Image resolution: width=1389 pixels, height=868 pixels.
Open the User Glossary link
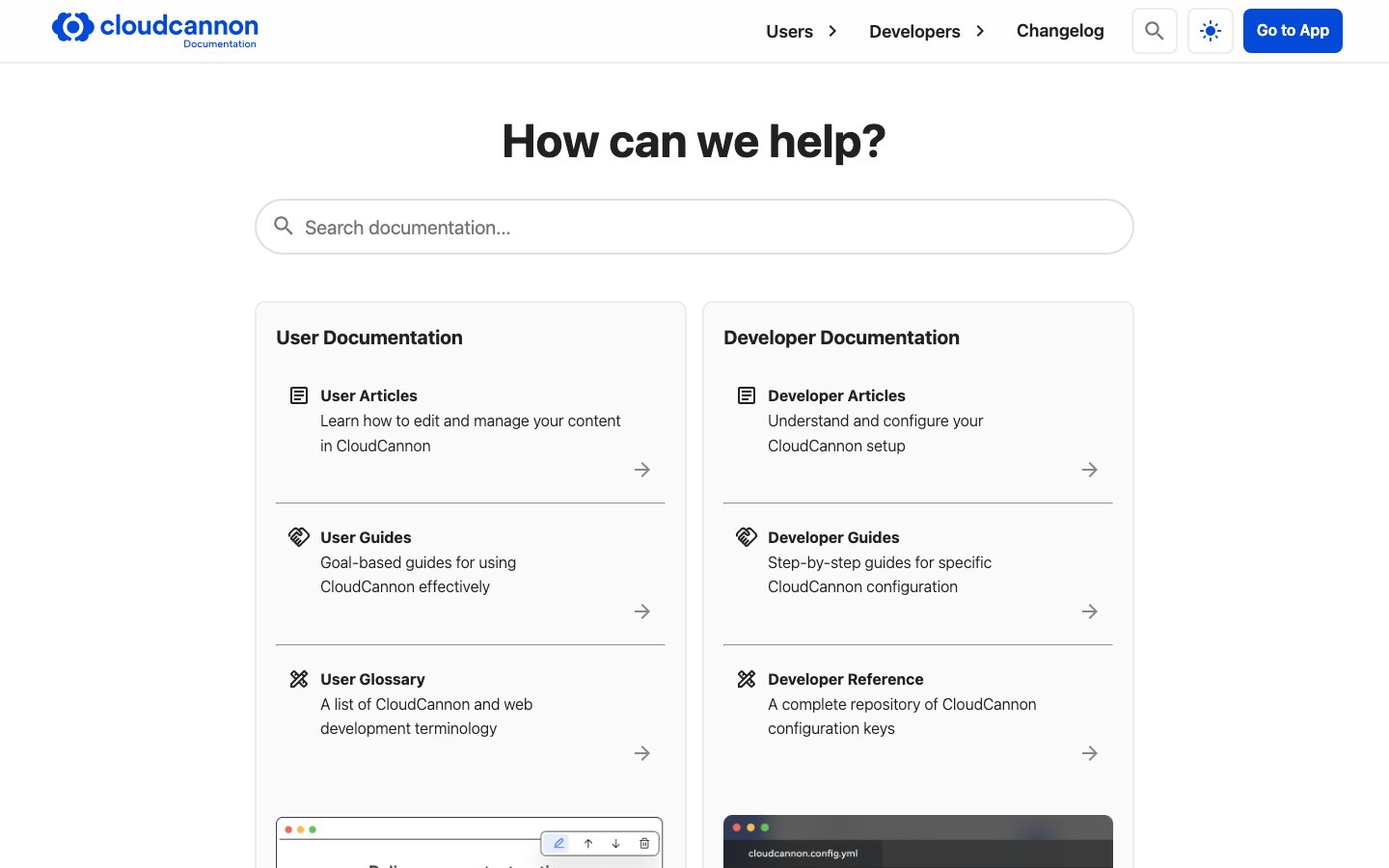pyautogui.click(x=372, y=679)
